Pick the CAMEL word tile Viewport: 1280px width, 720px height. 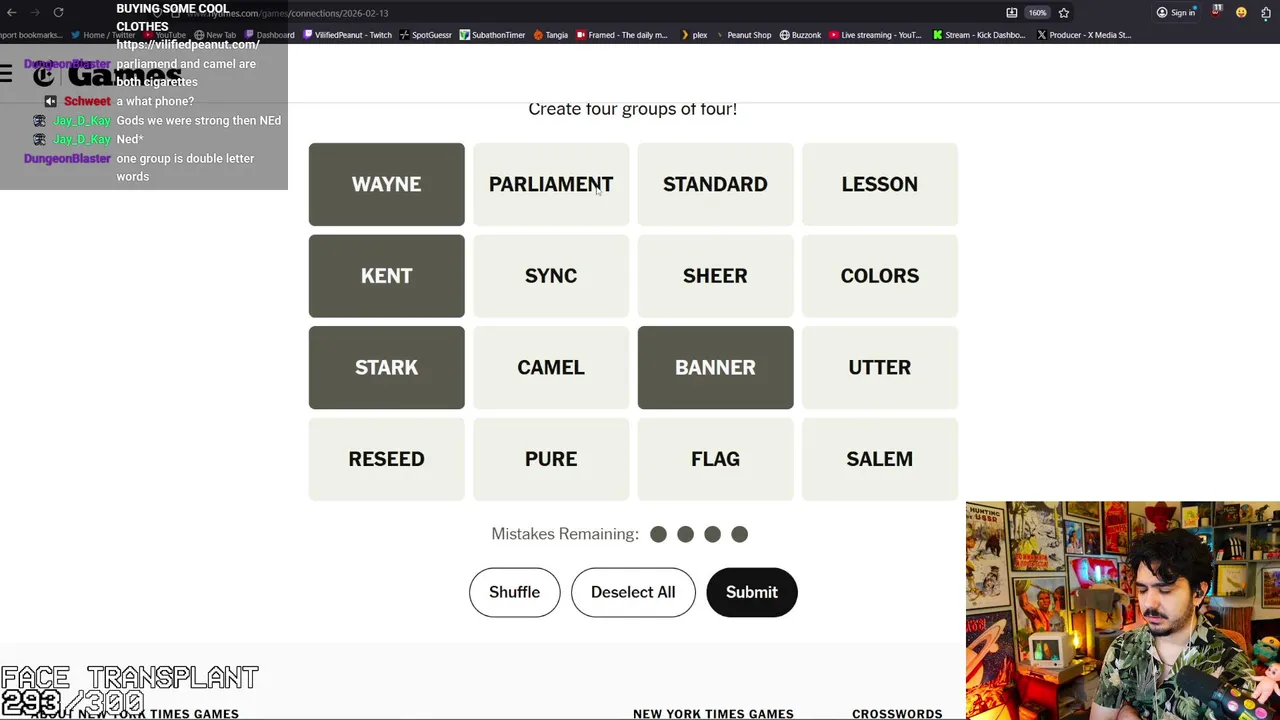[x=551, y=367]
